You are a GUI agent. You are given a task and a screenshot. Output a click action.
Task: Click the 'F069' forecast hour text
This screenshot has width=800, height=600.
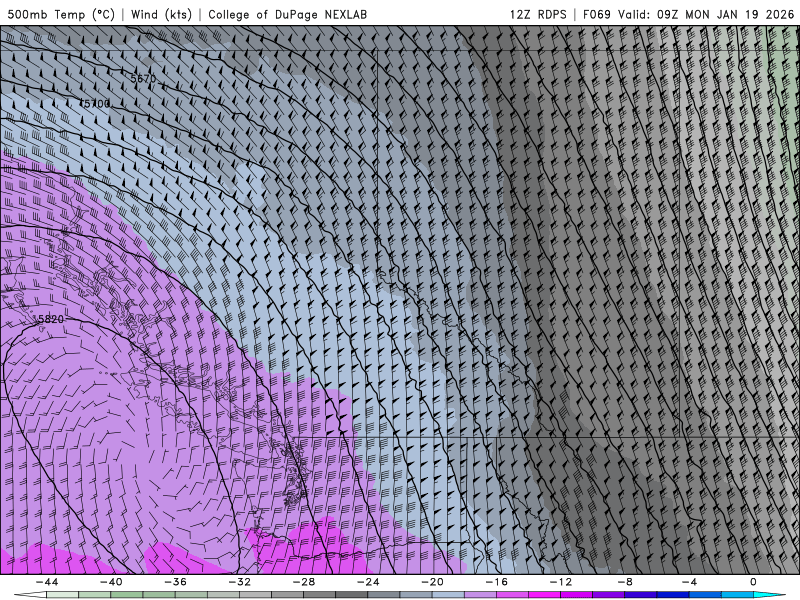point(596,14)
